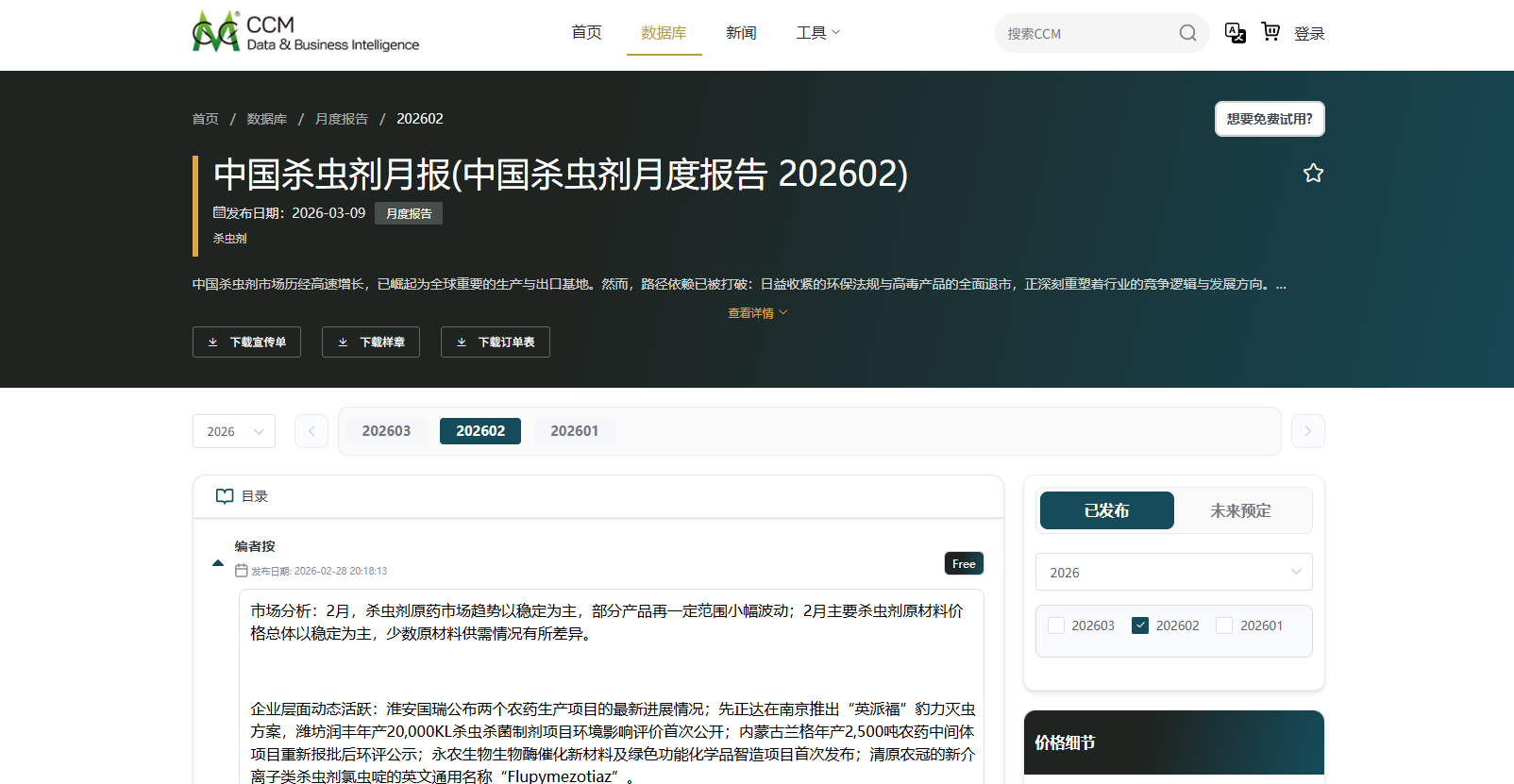Screen dimensions: 1514x784
Task: Open the 2026 year dropdown near month tabs
Action: 234,431
